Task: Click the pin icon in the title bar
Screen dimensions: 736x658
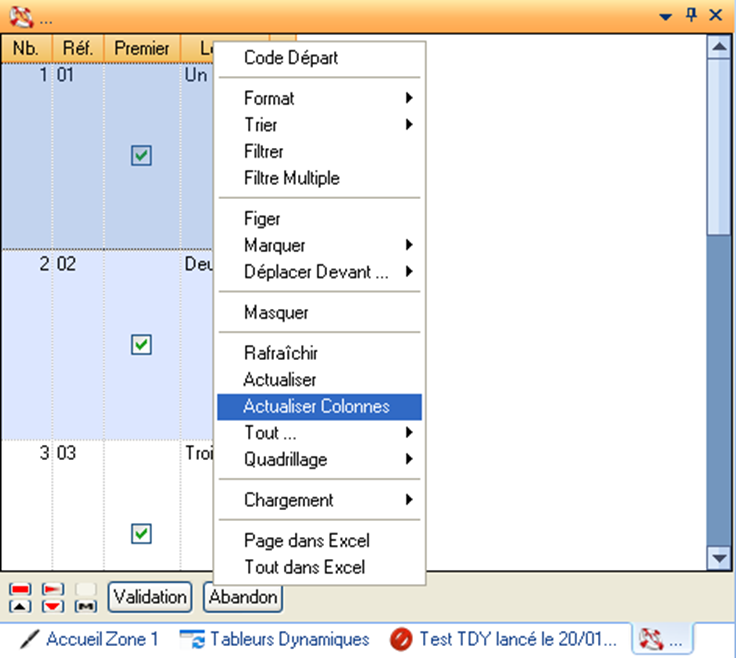Action: coord(691,14)
